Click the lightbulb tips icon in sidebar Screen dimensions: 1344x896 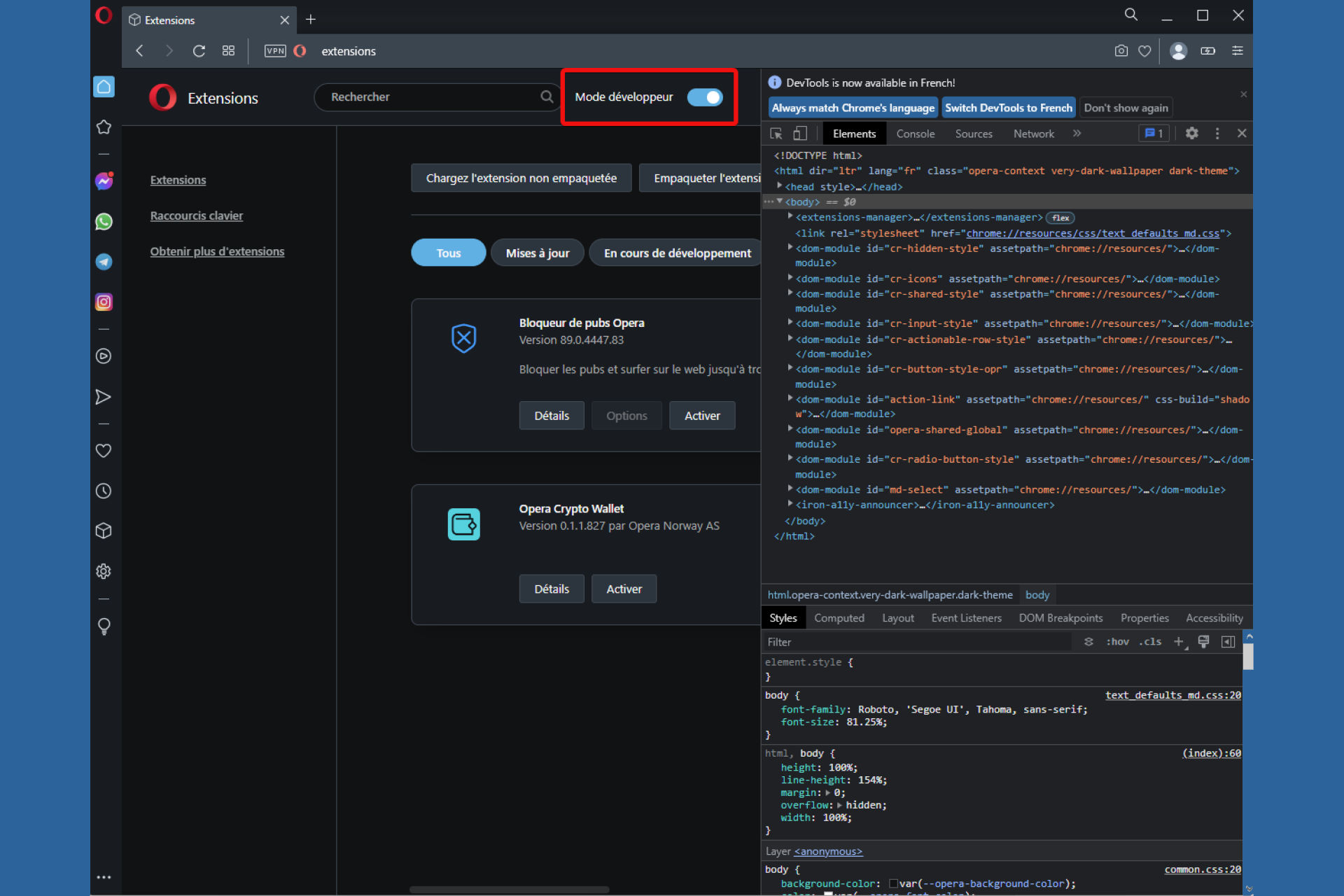point(104,626)
